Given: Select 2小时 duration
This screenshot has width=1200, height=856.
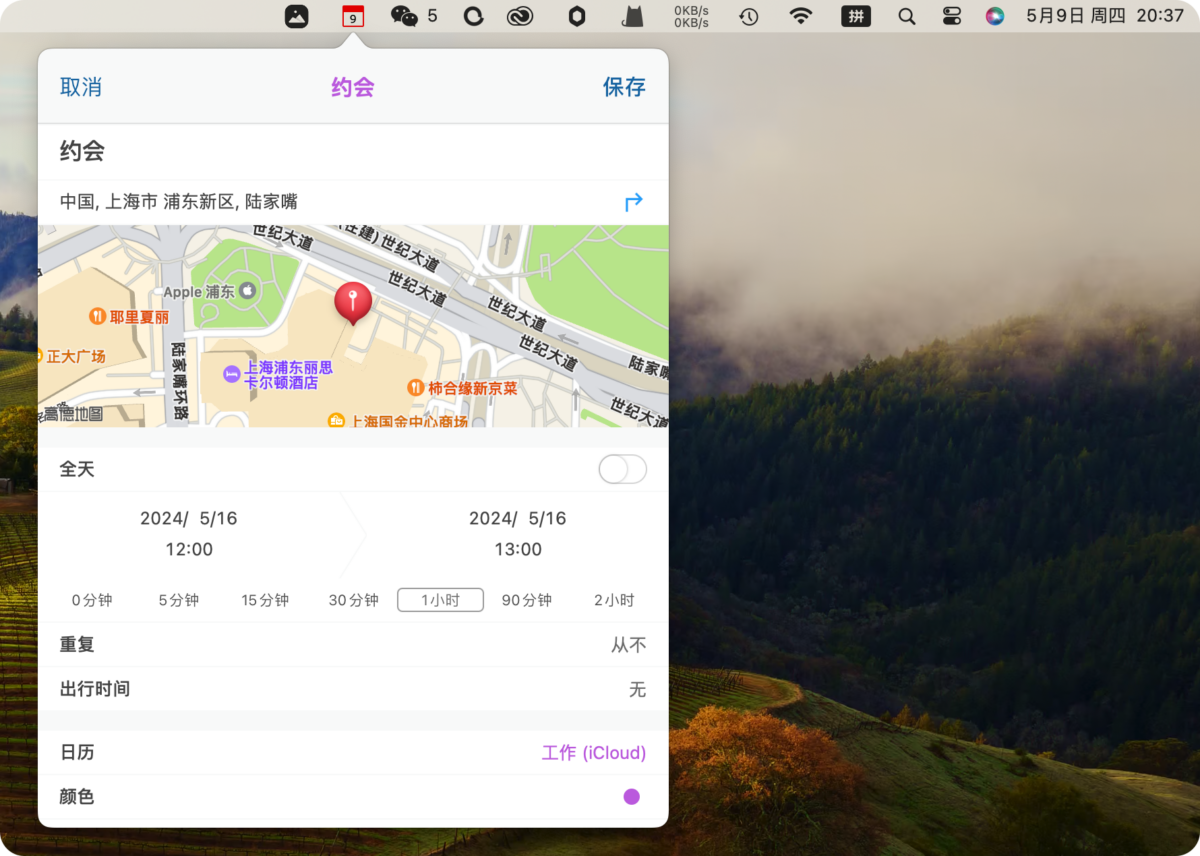Looking at the screenshot, I should (x=614, y=600).
